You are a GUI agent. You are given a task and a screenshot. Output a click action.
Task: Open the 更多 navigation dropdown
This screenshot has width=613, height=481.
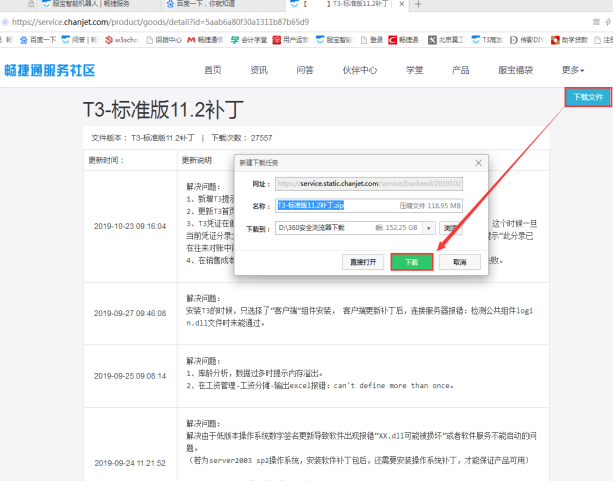pos(572,70)
